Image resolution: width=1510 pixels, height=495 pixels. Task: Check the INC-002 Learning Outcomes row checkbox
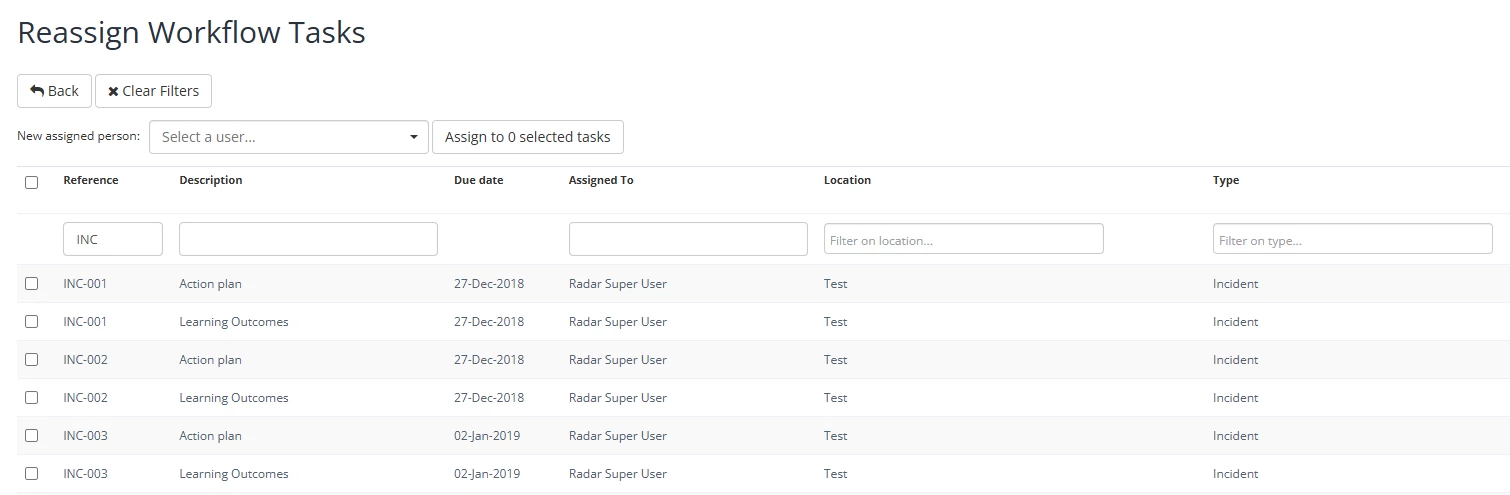(31, 398)
